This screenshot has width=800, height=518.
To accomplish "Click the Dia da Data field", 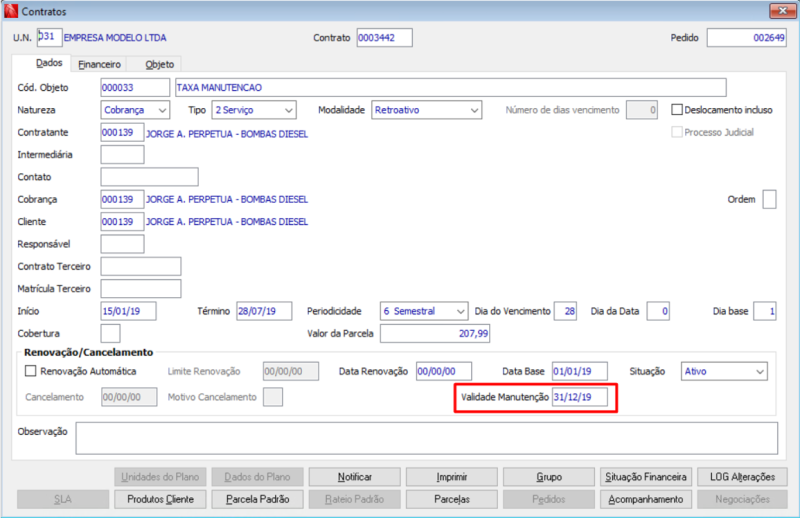I will click(x=658, y=311).
